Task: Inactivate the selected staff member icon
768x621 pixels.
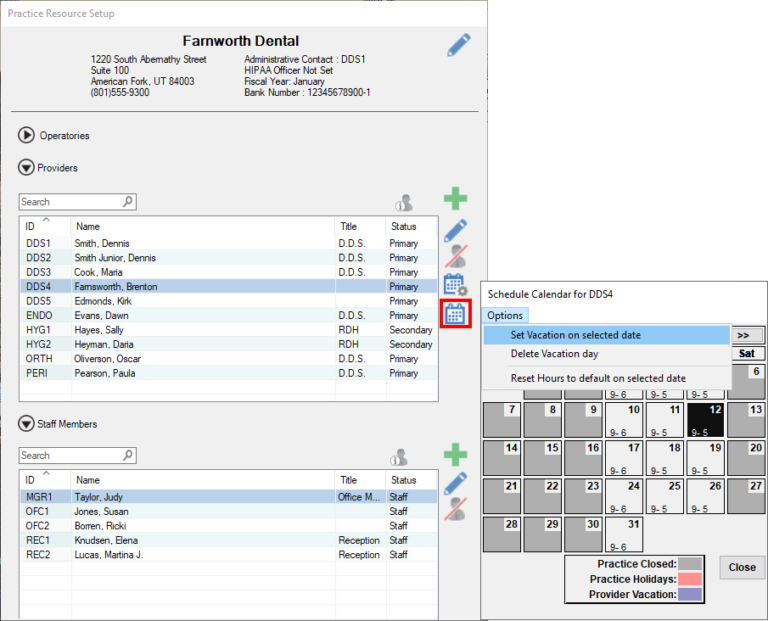Action: 456,509
